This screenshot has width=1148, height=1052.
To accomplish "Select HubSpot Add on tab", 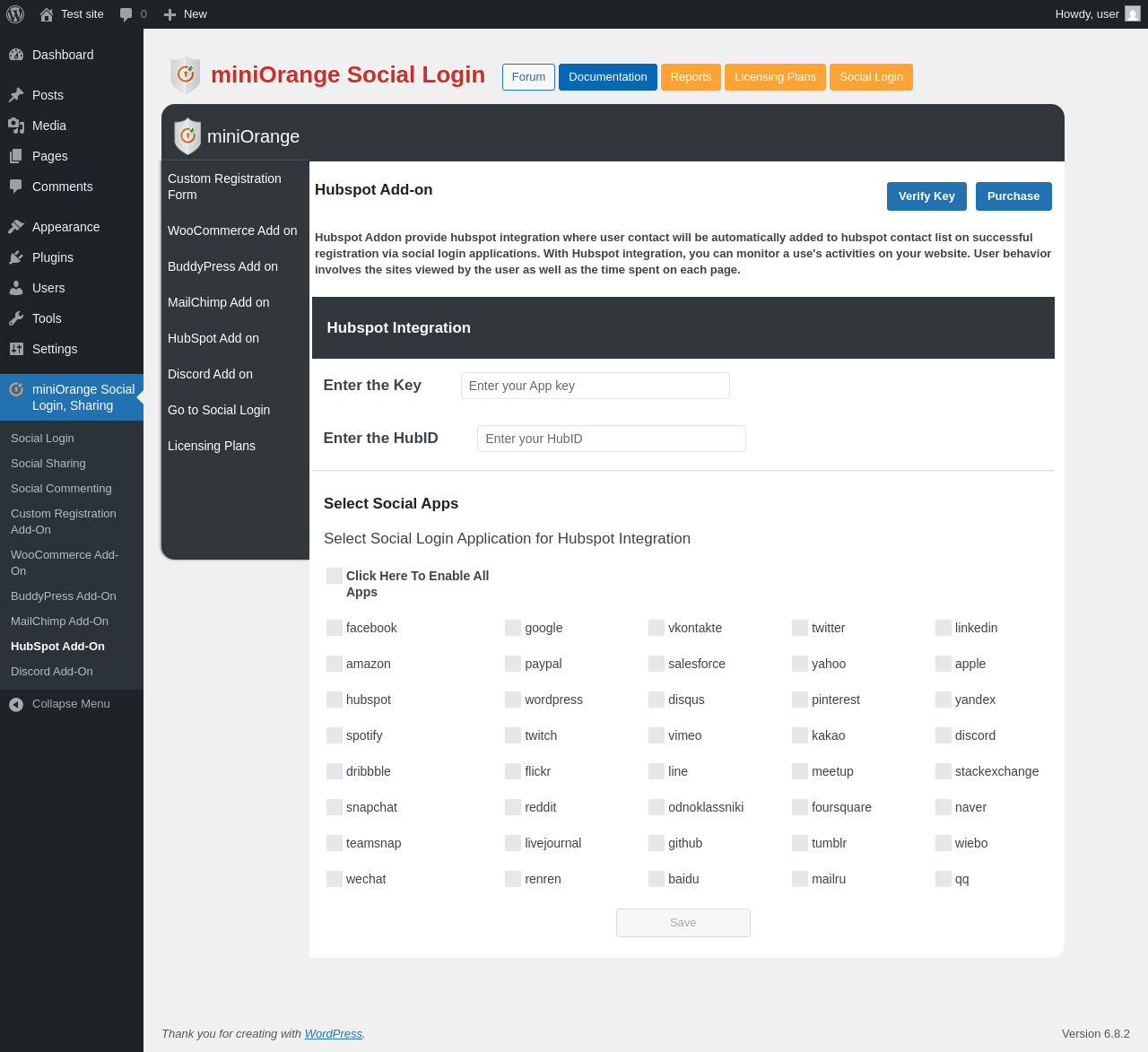I will pos(235,338).
